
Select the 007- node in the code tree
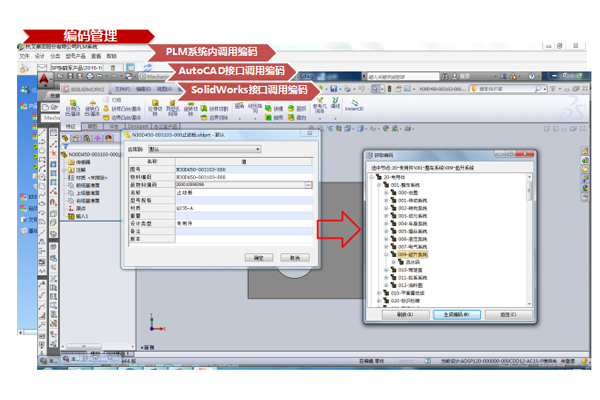(x=412, y=247)
